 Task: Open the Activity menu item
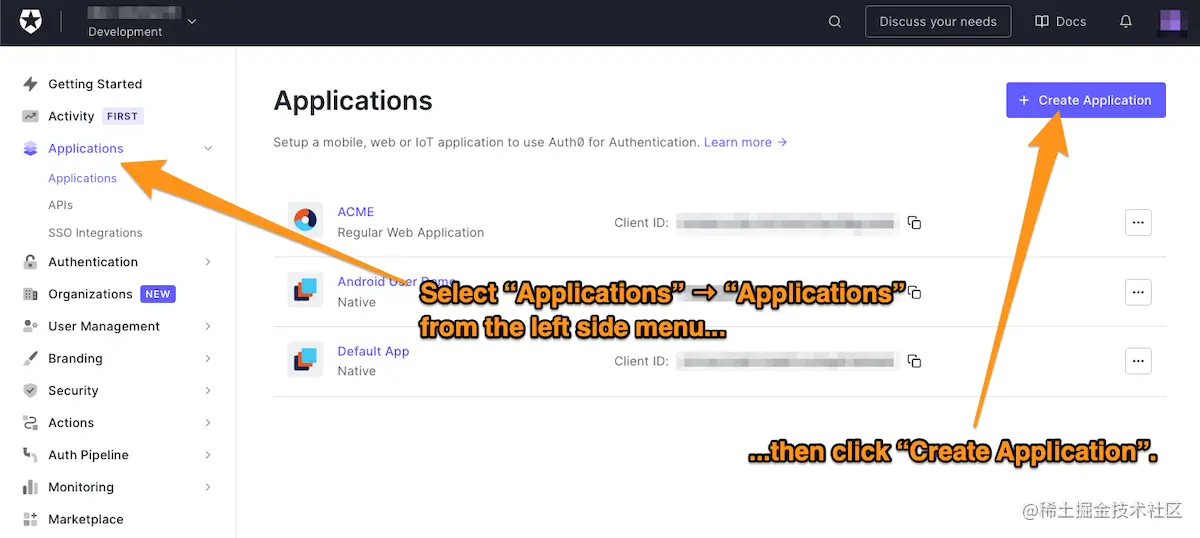71,116
